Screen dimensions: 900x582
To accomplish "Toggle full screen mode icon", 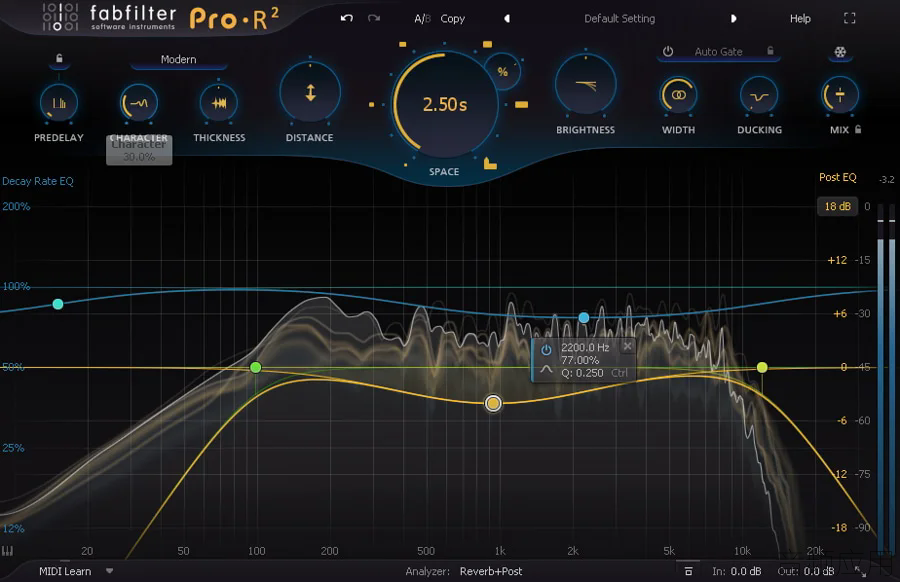I will click(x=849, y=18).
